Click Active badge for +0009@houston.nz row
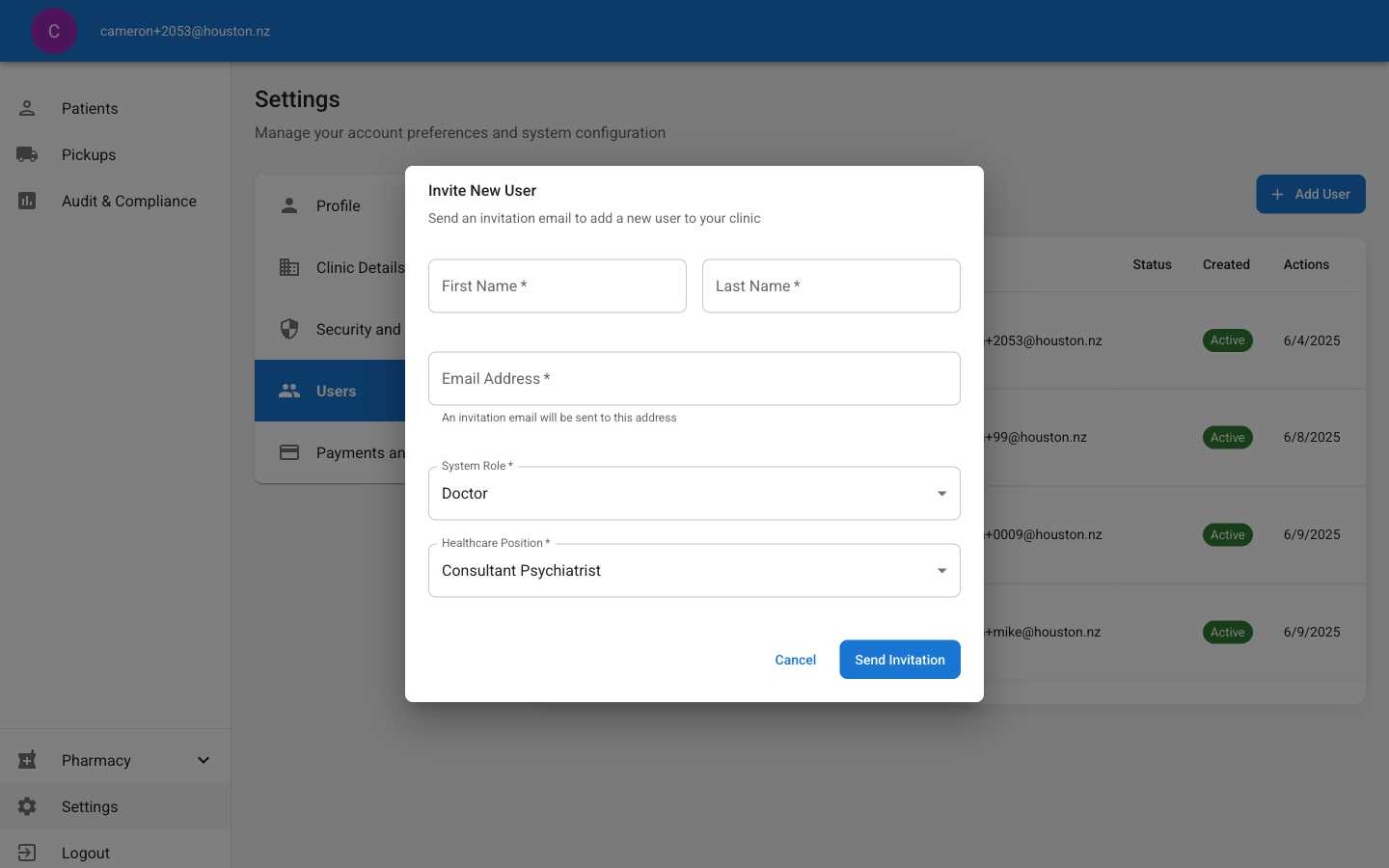 click(1228, 534)
